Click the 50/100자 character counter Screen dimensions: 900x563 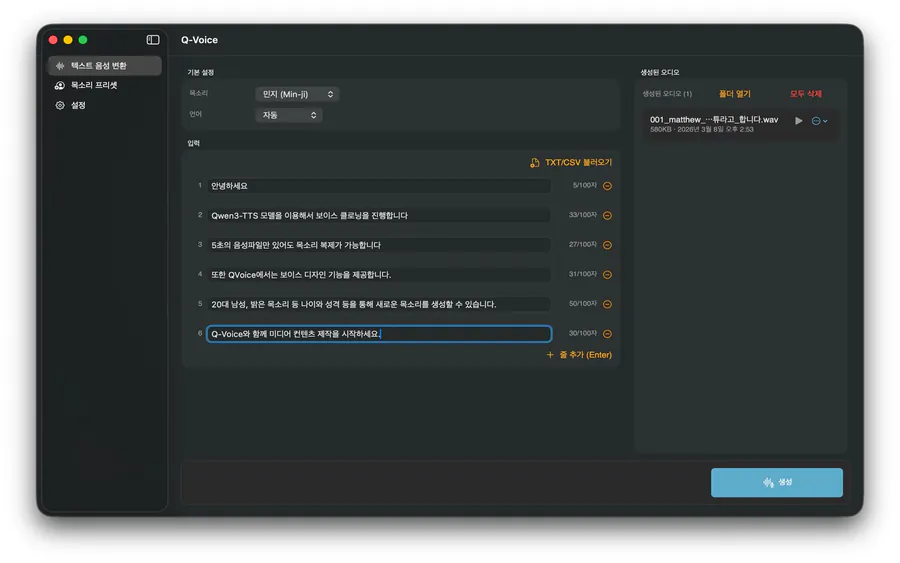(583, 304)
